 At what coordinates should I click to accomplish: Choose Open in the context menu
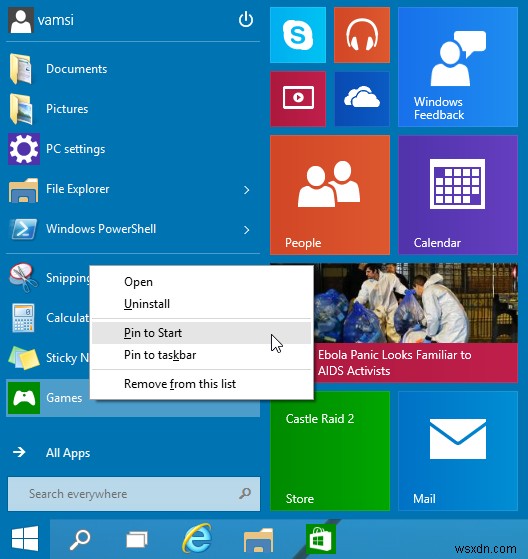click(202, 282)
